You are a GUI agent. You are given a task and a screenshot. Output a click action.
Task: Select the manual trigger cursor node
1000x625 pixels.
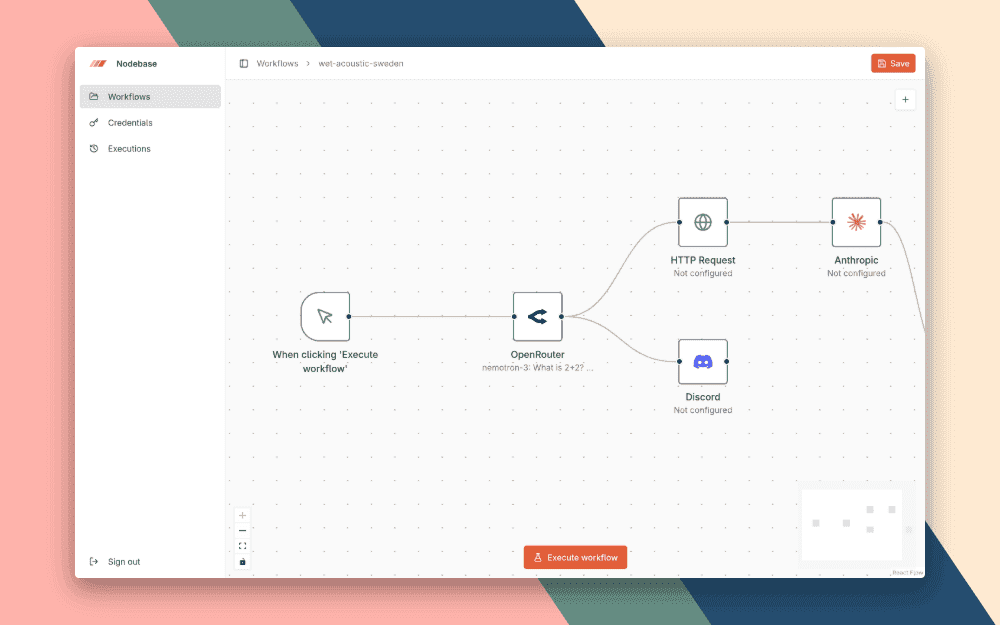tap(325, 316)
